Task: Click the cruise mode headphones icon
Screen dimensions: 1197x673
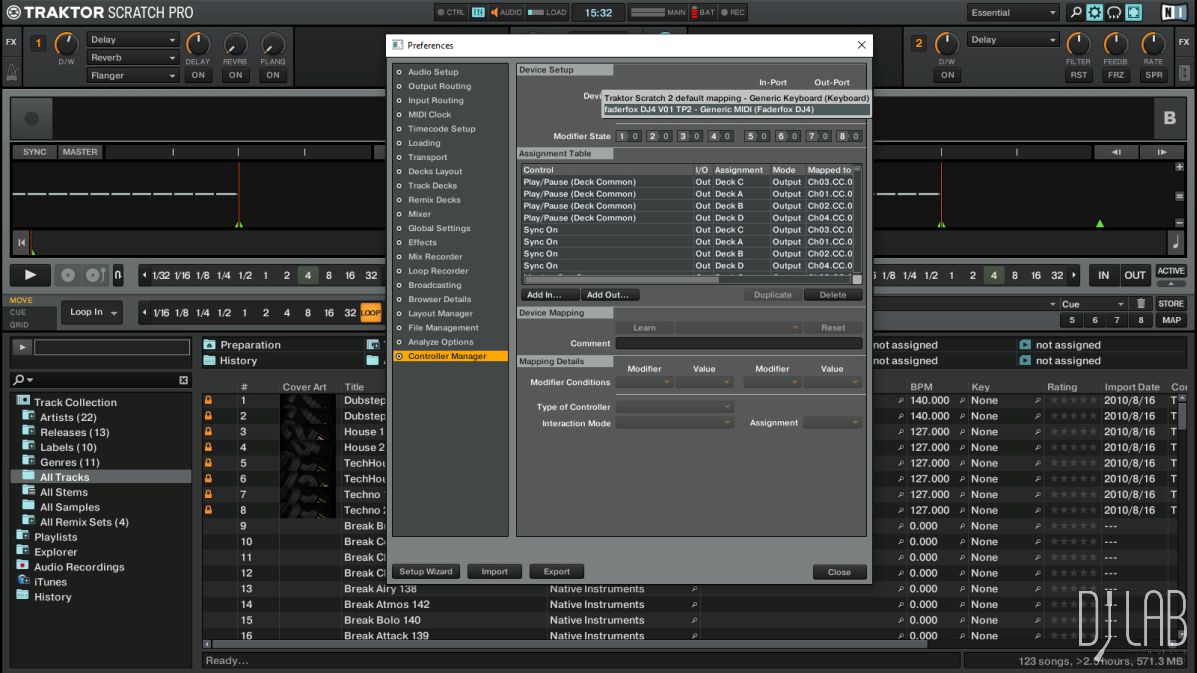Action: (1114, 13)
